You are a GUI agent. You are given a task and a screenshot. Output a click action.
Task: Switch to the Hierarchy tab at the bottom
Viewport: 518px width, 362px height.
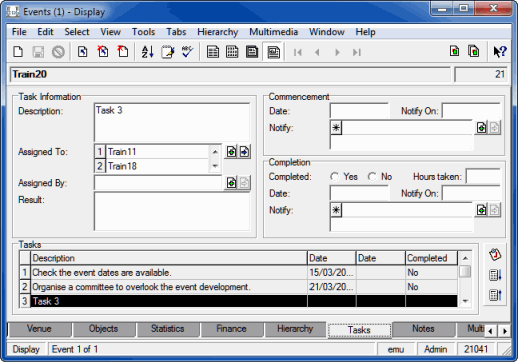295,329
